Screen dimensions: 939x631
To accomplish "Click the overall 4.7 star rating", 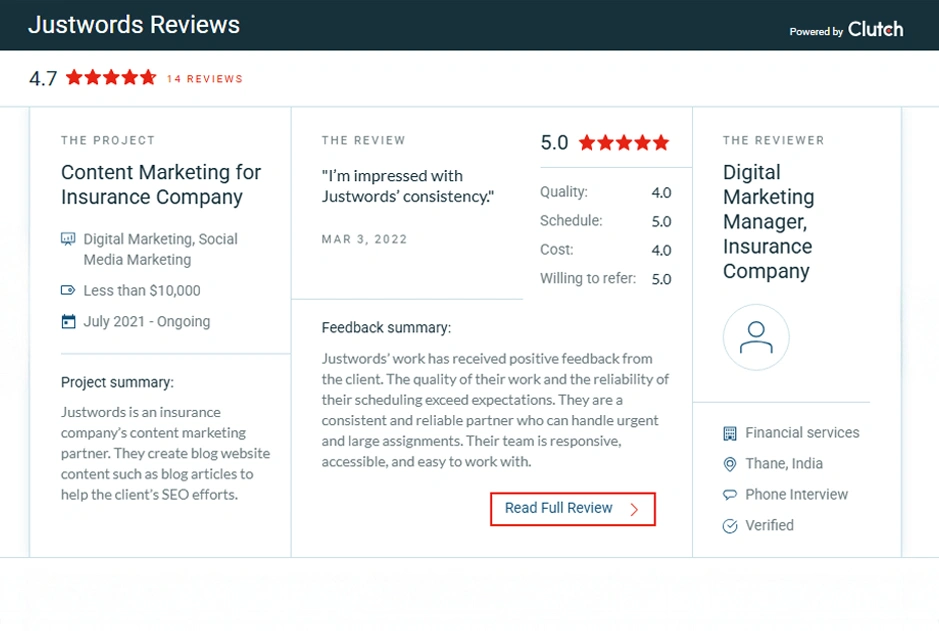I will click(111, 78).
